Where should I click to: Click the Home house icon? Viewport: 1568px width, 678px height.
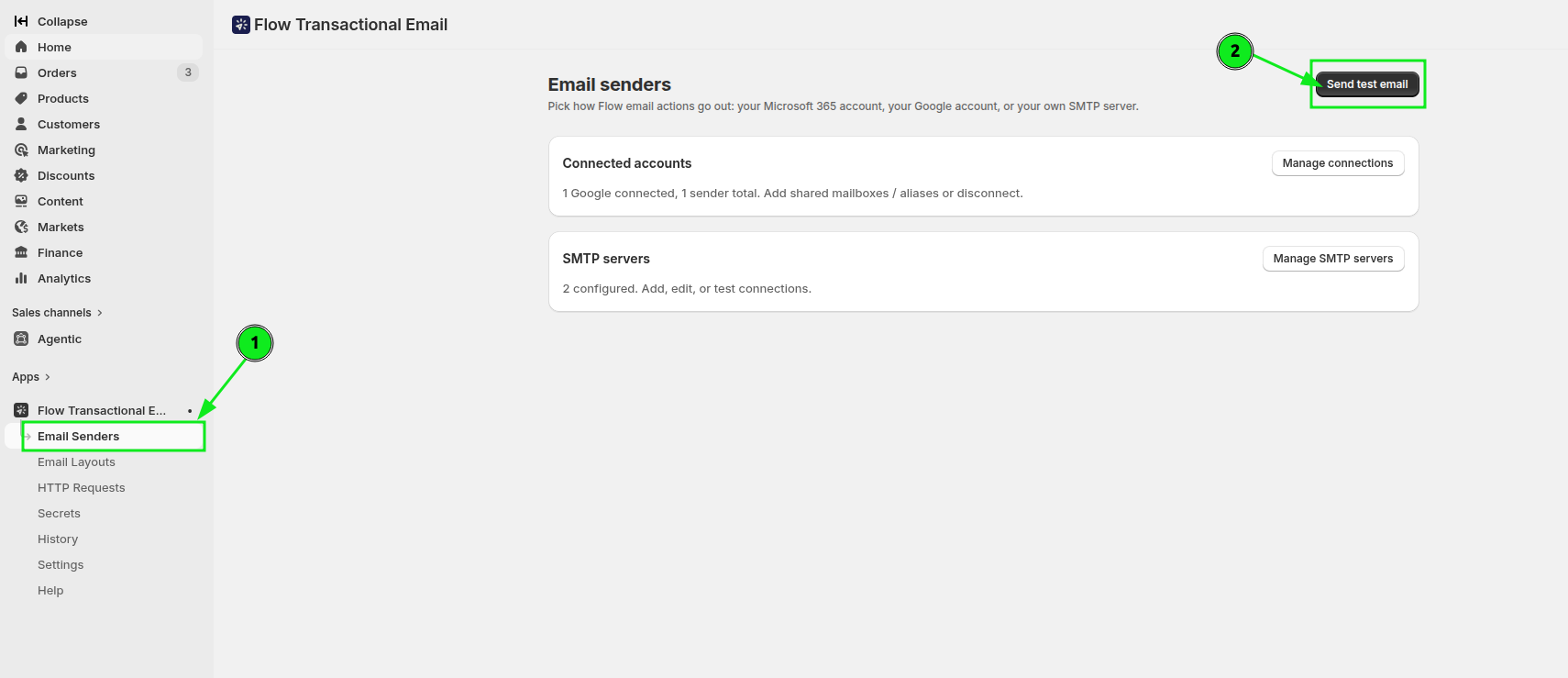(x=21, y=47)
